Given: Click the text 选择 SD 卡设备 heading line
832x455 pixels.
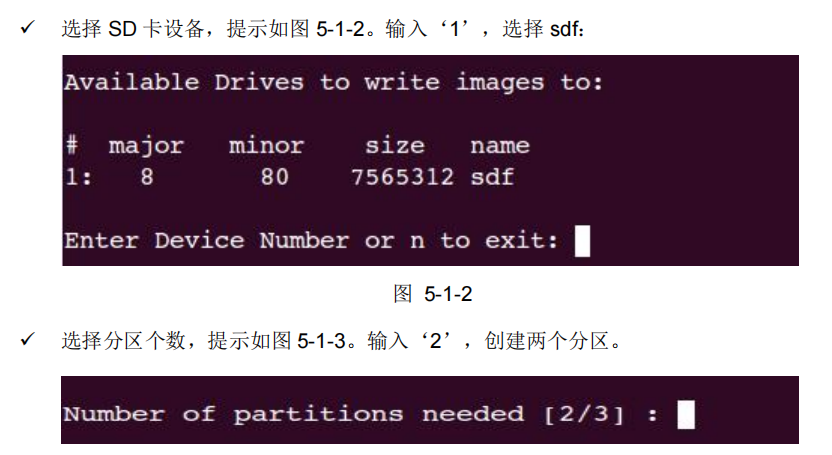Looking at the screenshot, I should (x=133, y=28).
